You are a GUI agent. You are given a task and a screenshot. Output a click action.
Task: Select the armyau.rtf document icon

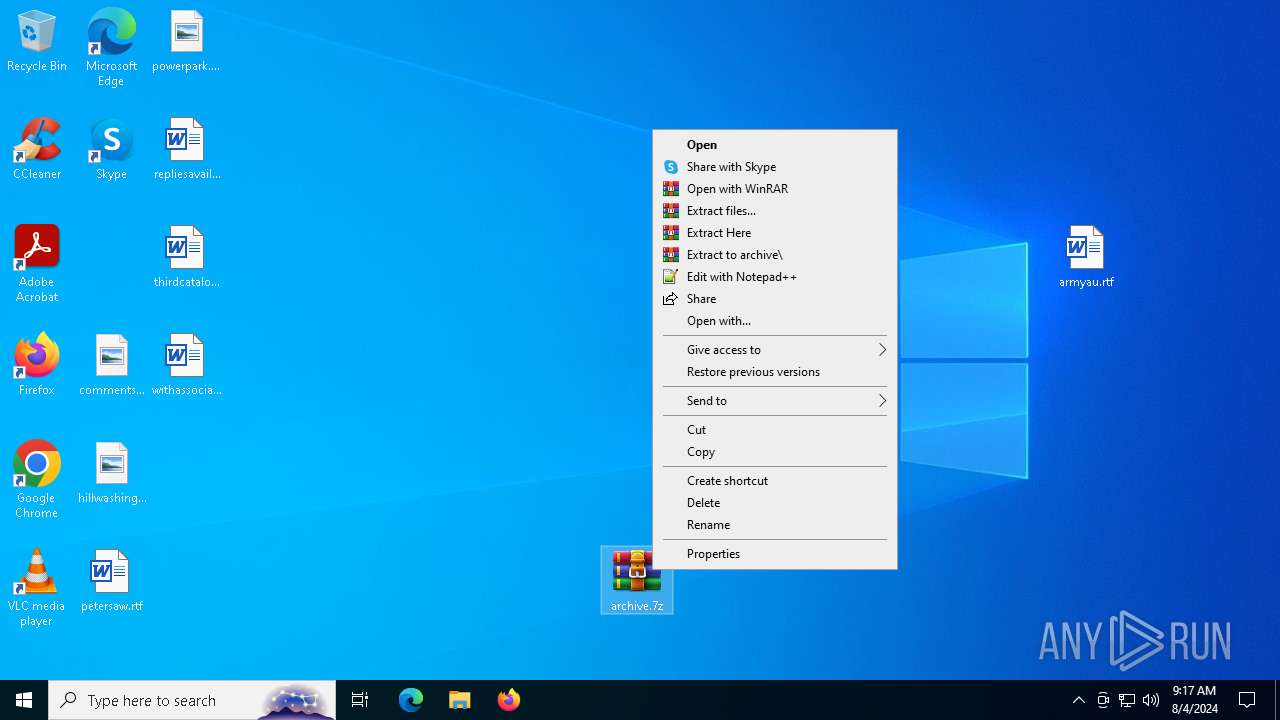point(1086,258)
